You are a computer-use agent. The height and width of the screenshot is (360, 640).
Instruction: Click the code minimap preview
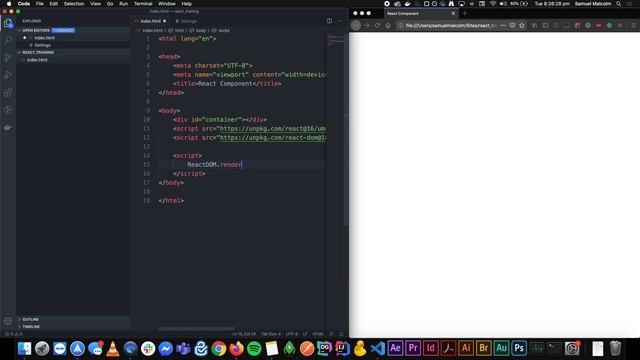336,40
